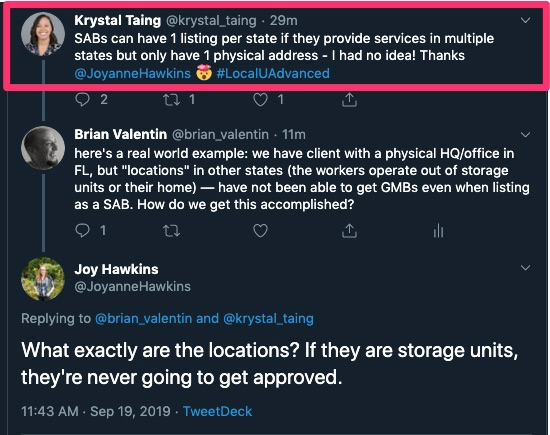View Brian Valentin's profile picture
This screenshot has width=550, height=435.
[x=43, y=148]
